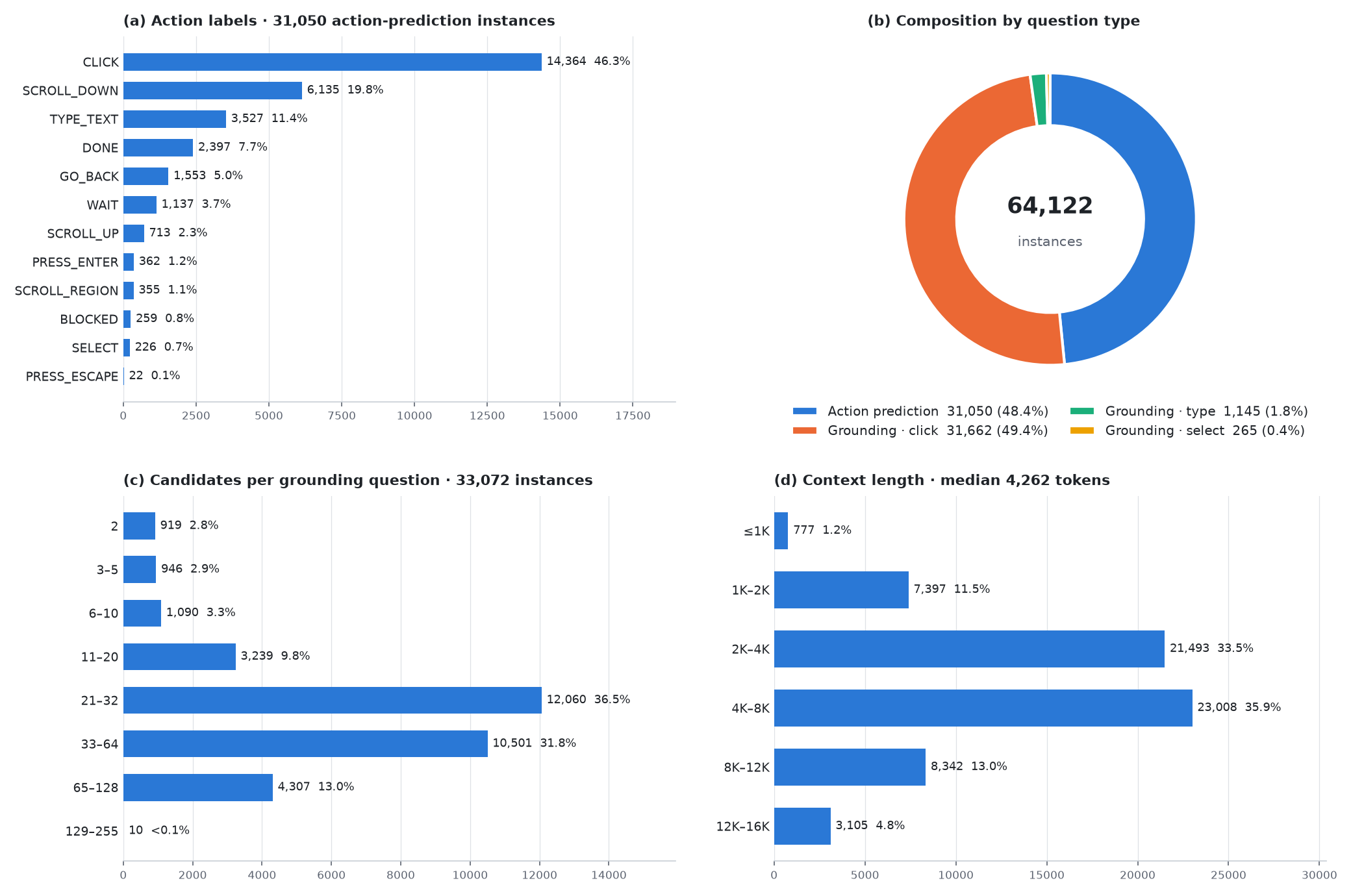Select the SCROLL_DOWN bar in chart (a)

212,90
